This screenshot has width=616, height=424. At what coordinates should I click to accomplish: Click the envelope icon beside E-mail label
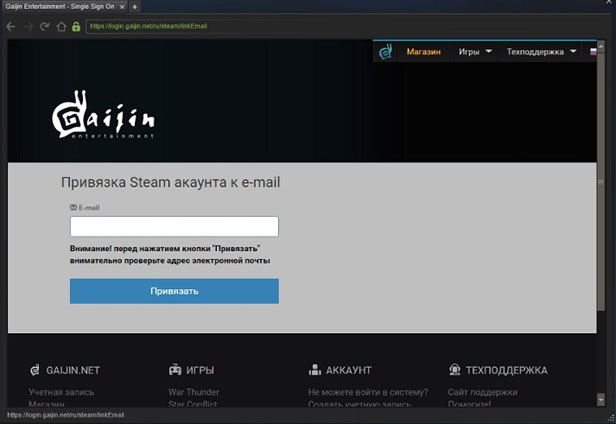point(73,207)
